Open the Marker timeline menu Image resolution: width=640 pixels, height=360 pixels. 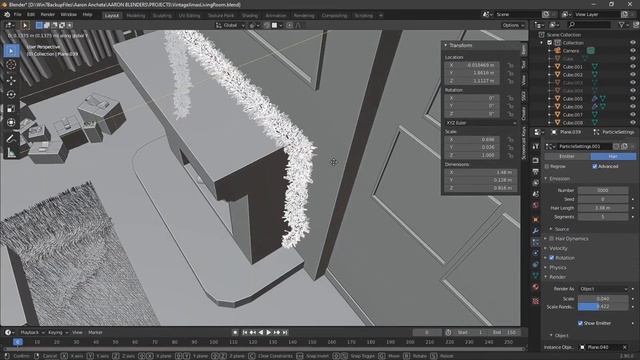(95, 333)
